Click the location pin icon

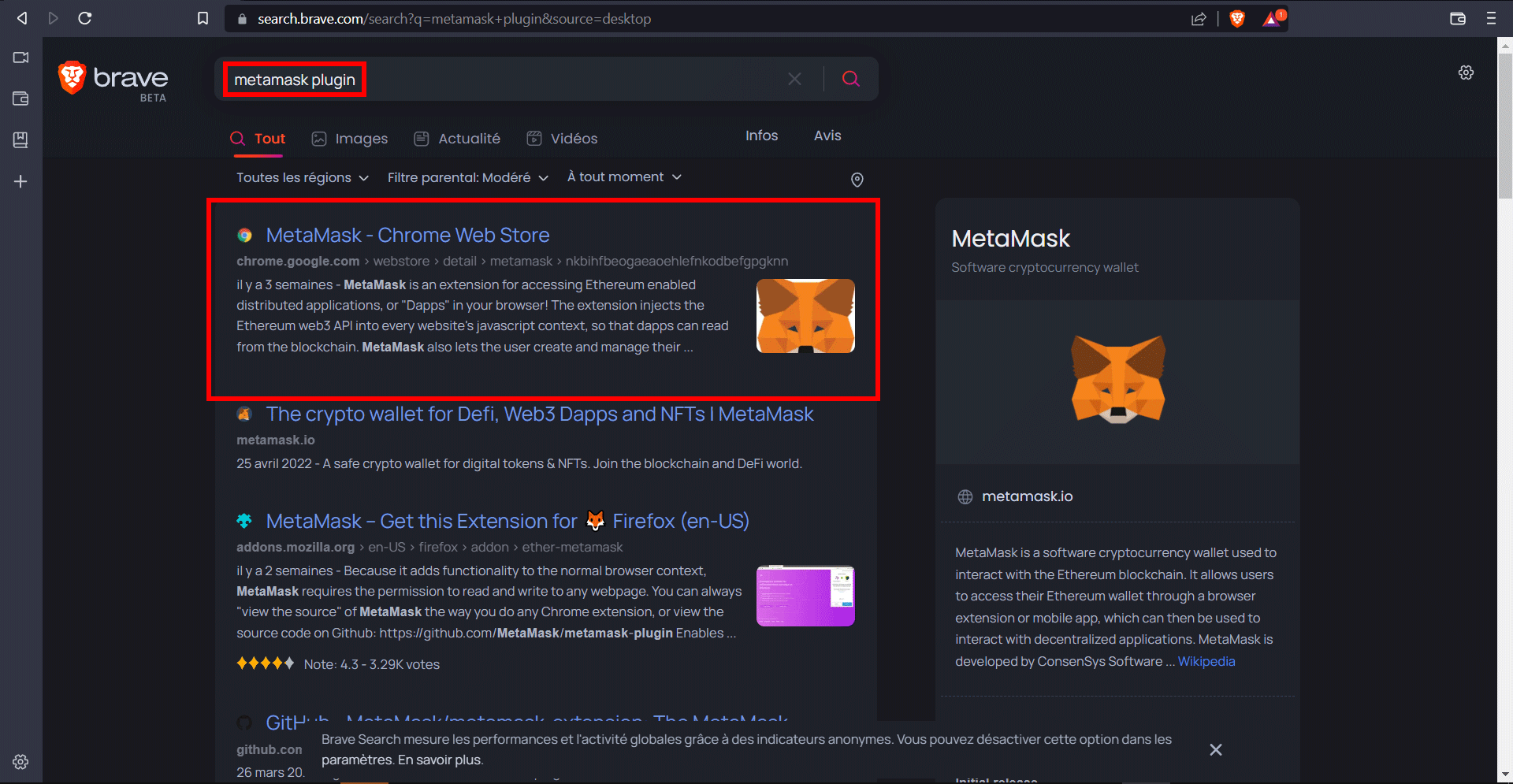click(x=857, y=180)
